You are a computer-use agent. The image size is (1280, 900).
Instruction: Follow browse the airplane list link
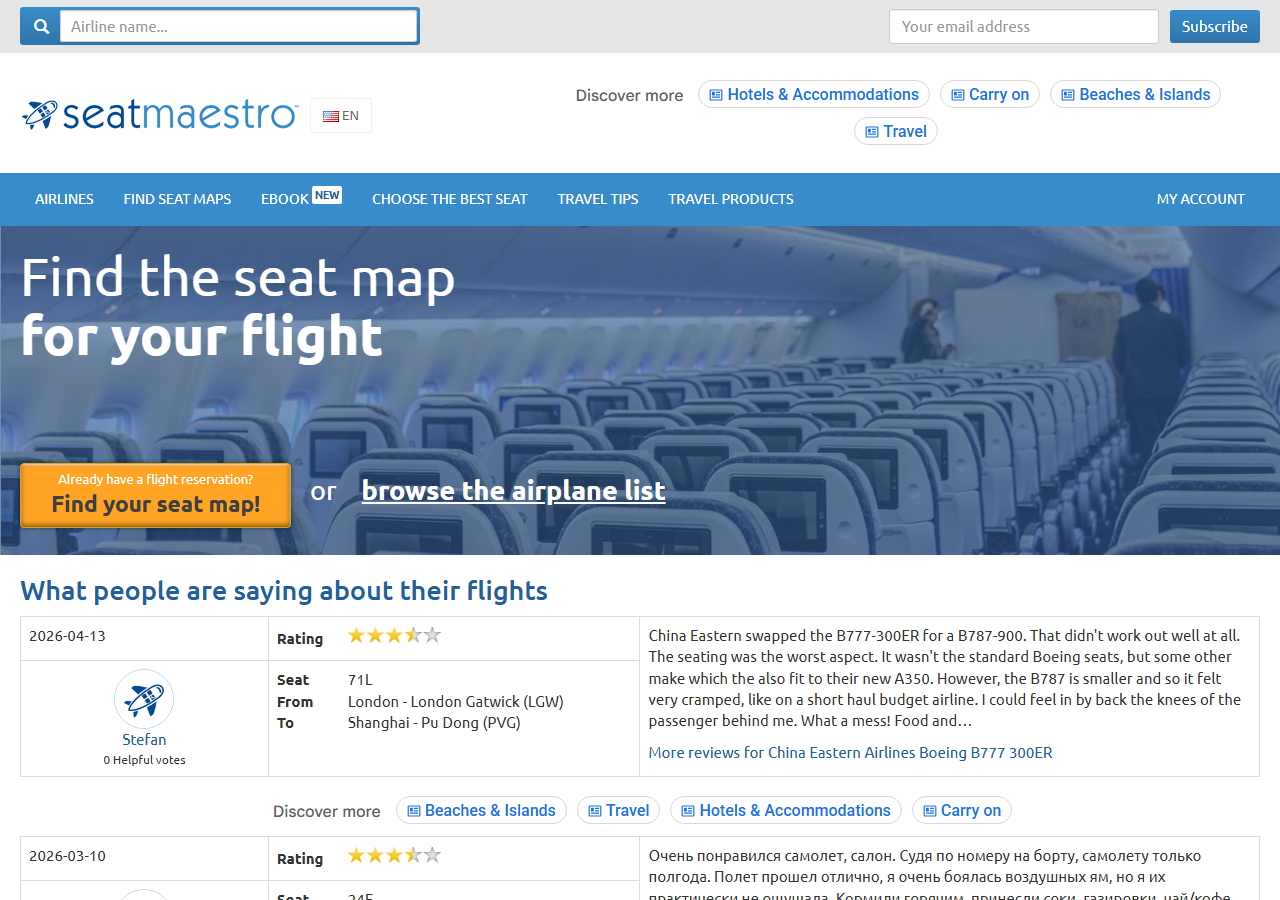513,491
